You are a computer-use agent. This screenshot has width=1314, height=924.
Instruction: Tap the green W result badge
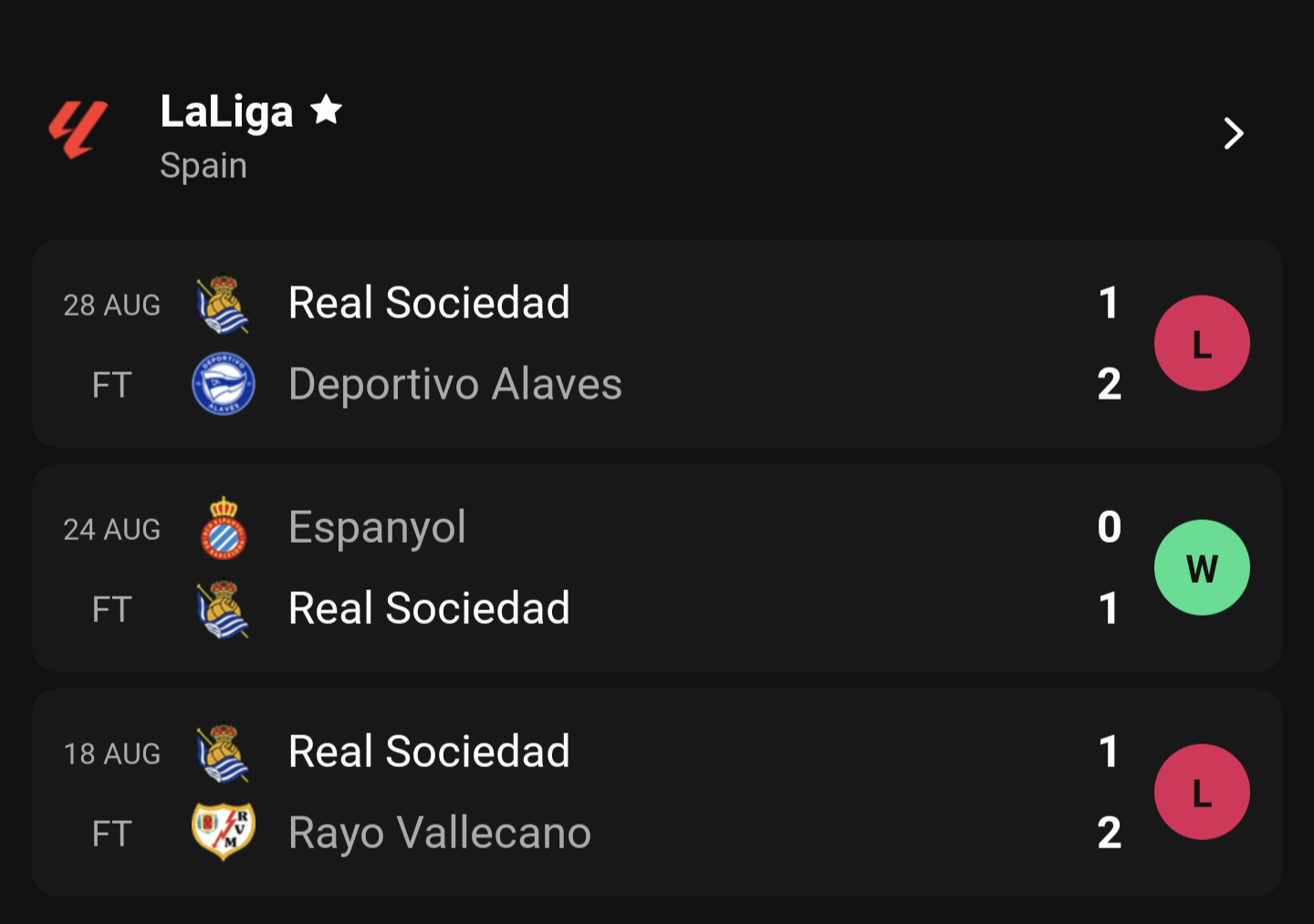pos(1202,568)
